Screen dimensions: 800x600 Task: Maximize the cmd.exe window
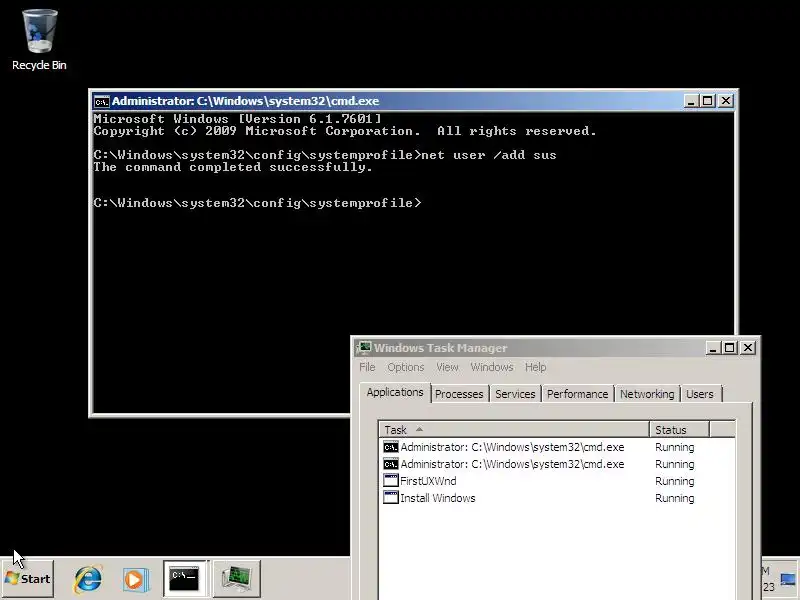pyautogui.click(x=708, y=101)
